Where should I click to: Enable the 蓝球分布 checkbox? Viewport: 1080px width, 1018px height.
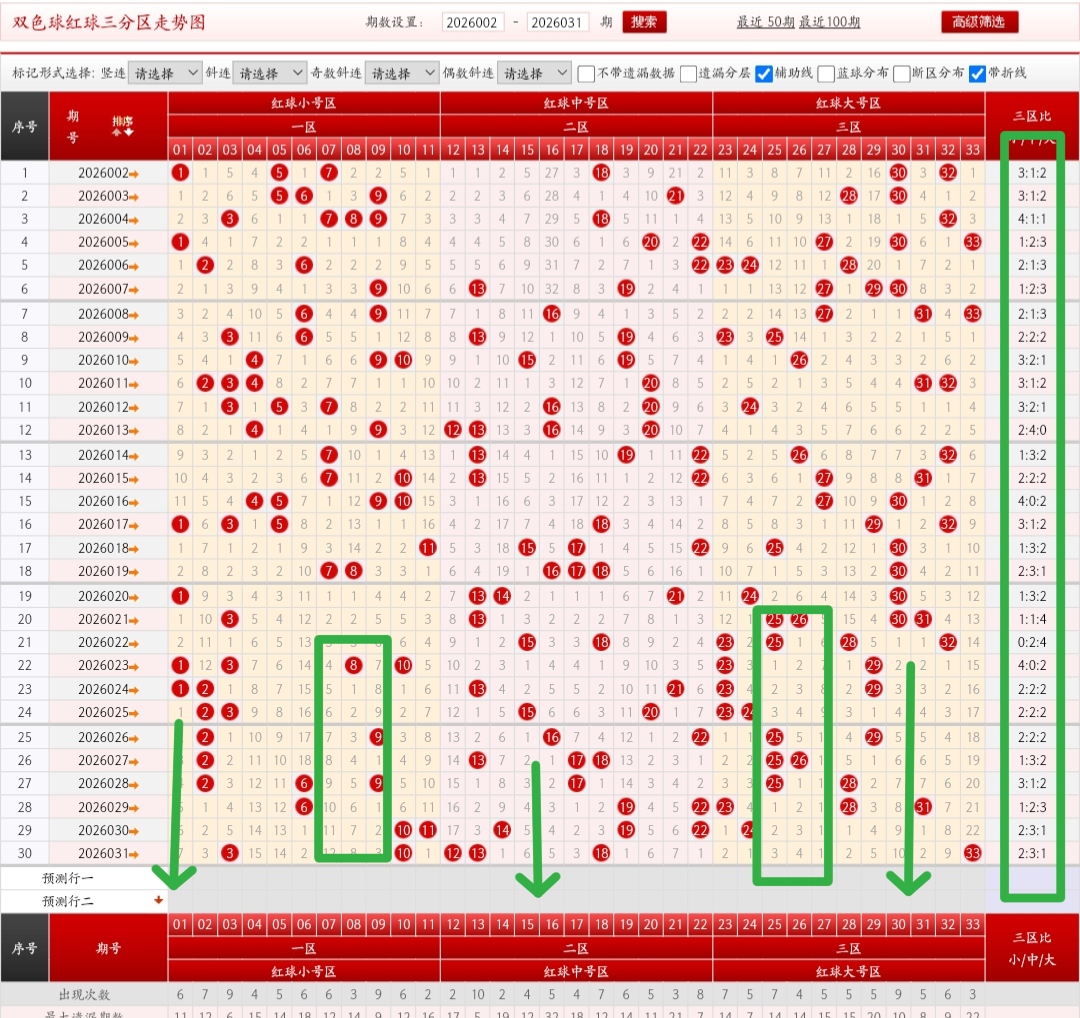(x=826, y=73)
